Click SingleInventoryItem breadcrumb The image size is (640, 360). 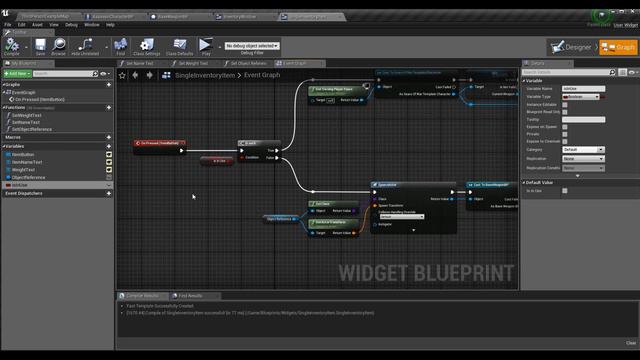click(x=205, y=75)
